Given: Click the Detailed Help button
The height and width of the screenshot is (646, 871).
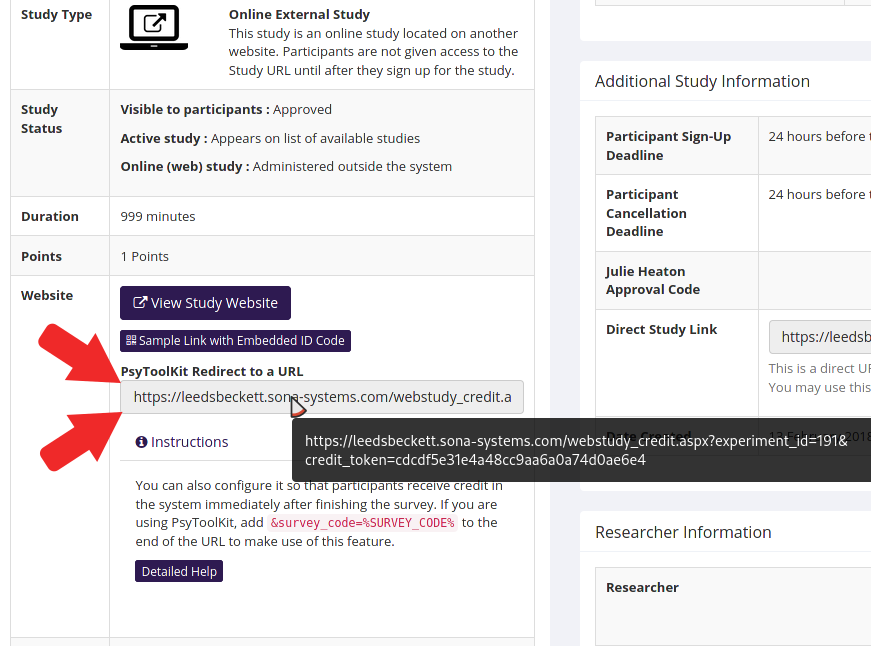Looking at the screenshot, I should (179, 571).
